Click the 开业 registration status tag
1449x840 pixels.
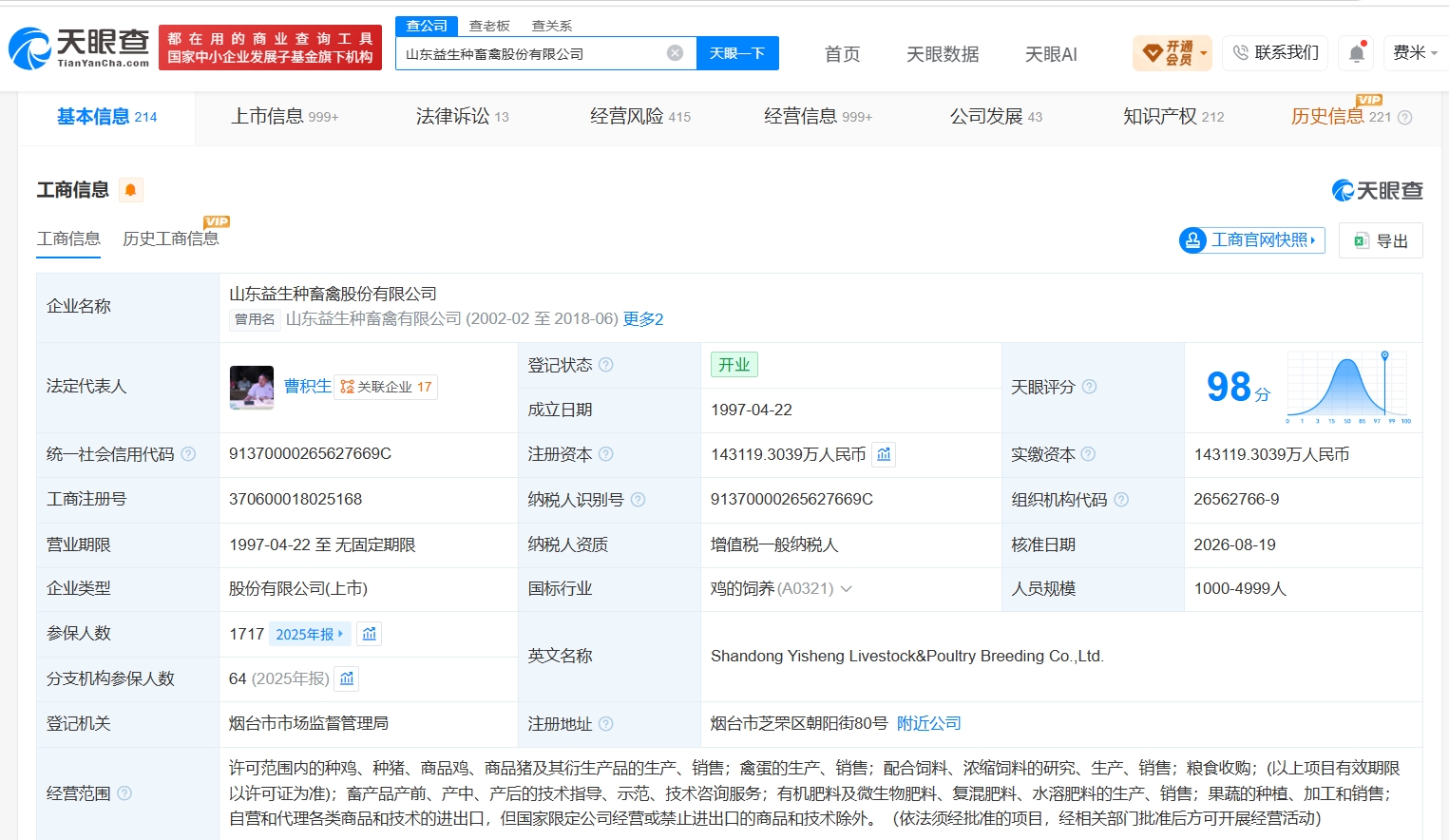click(x=734, y=365)
